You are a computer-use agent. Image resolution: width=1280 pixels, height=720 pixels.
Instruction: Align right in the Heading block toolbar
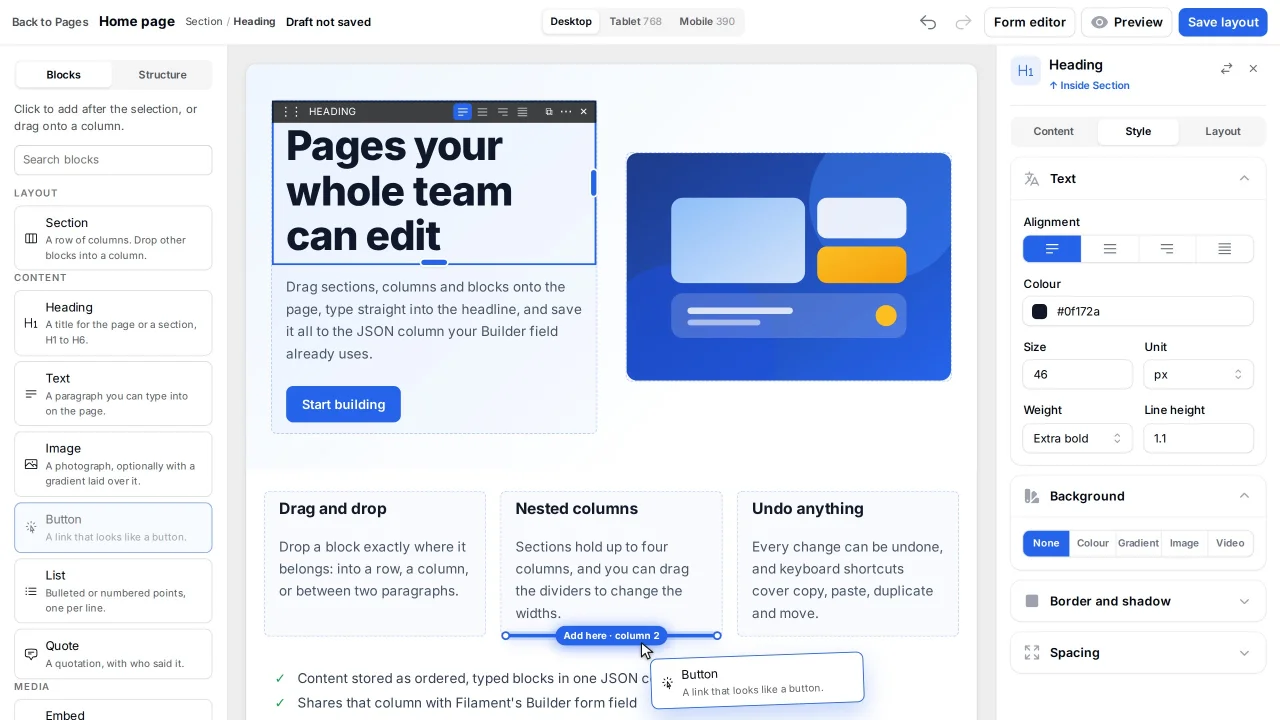(502, 112)
